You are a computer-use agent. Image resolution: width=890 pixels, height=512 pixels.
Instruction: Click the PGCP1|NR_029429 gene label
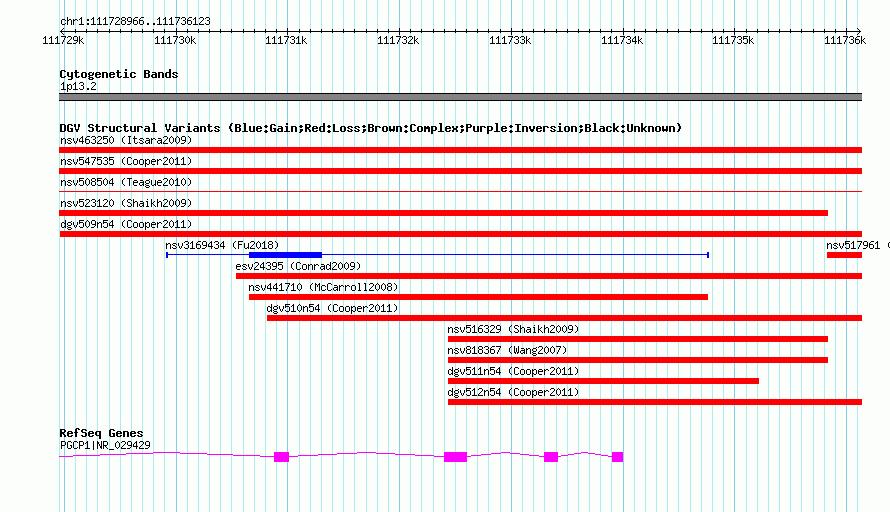(105, 446)
